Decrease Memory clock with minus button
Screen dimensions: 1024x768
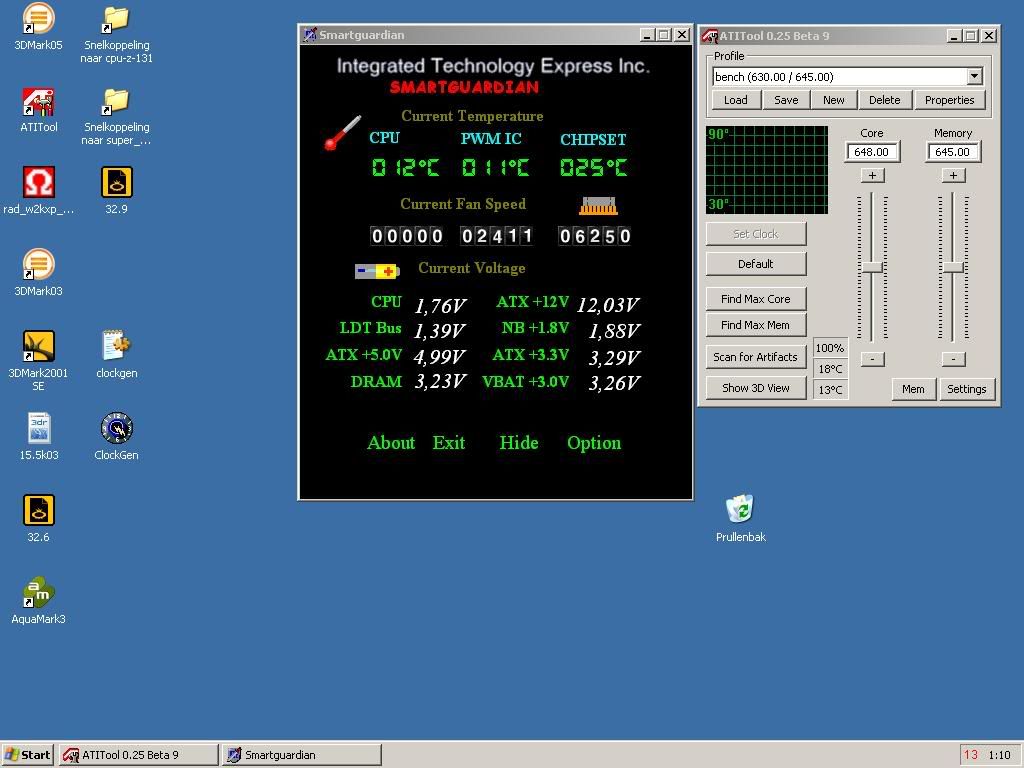tap(953, 359)
